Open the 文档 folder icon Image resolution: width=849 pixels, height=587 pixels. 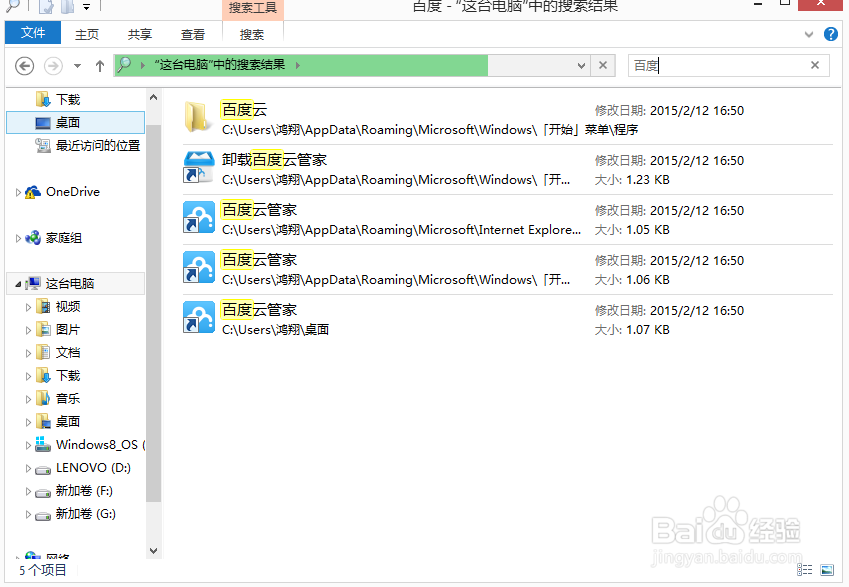point(43,353)
